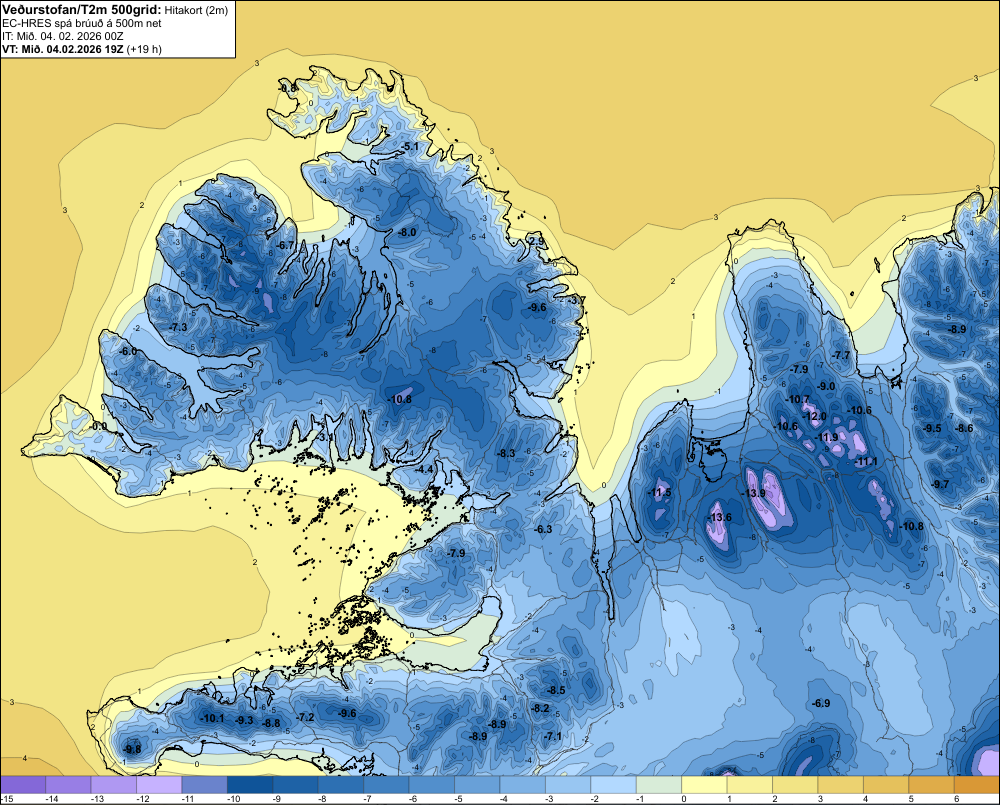Viewport: 1000px width, 805px height.
Task: Click the -9.8 temperature label
Action: pyautogui.click(x=132, y=750)
